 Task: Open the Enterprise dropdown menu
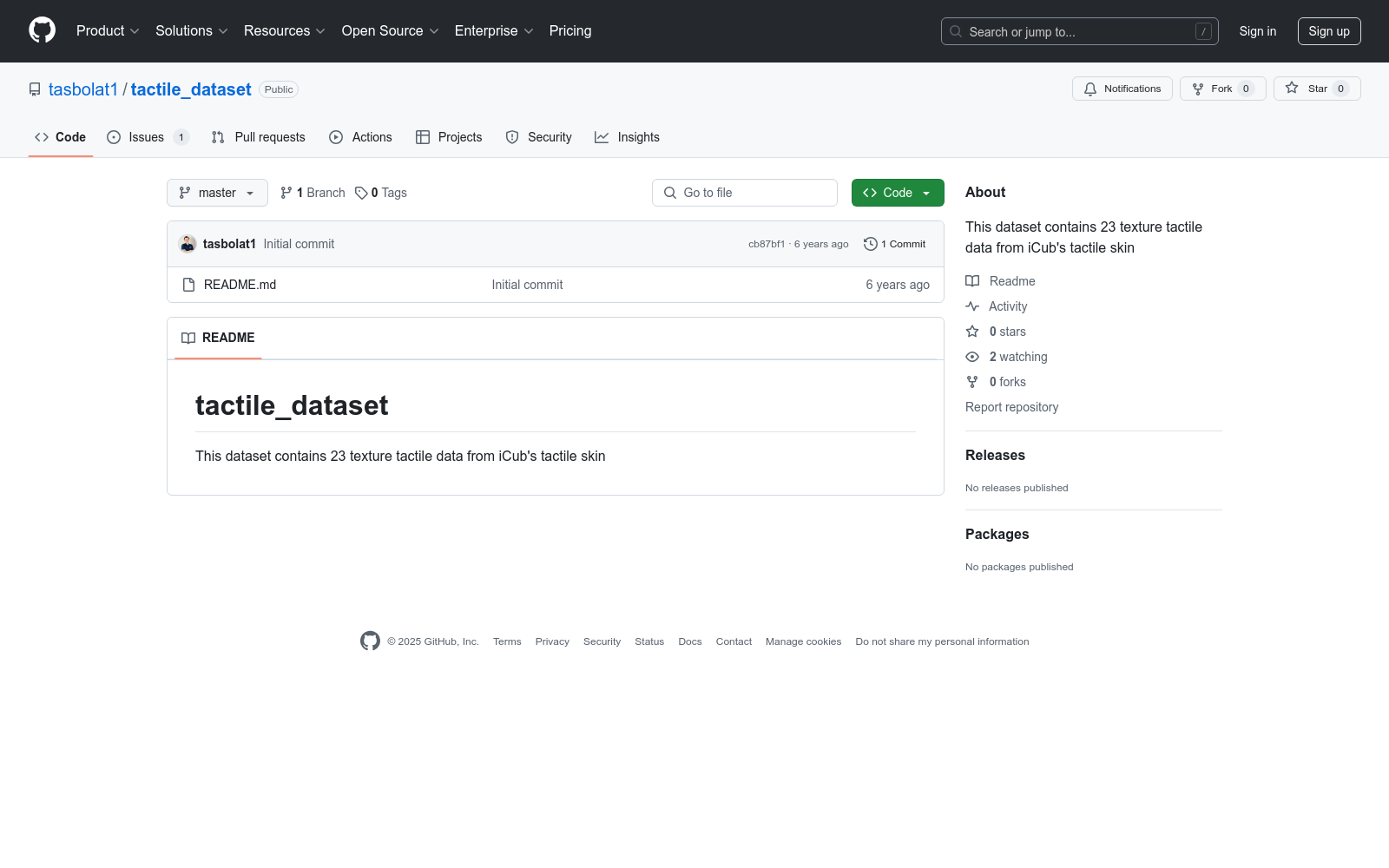[494, 30]
